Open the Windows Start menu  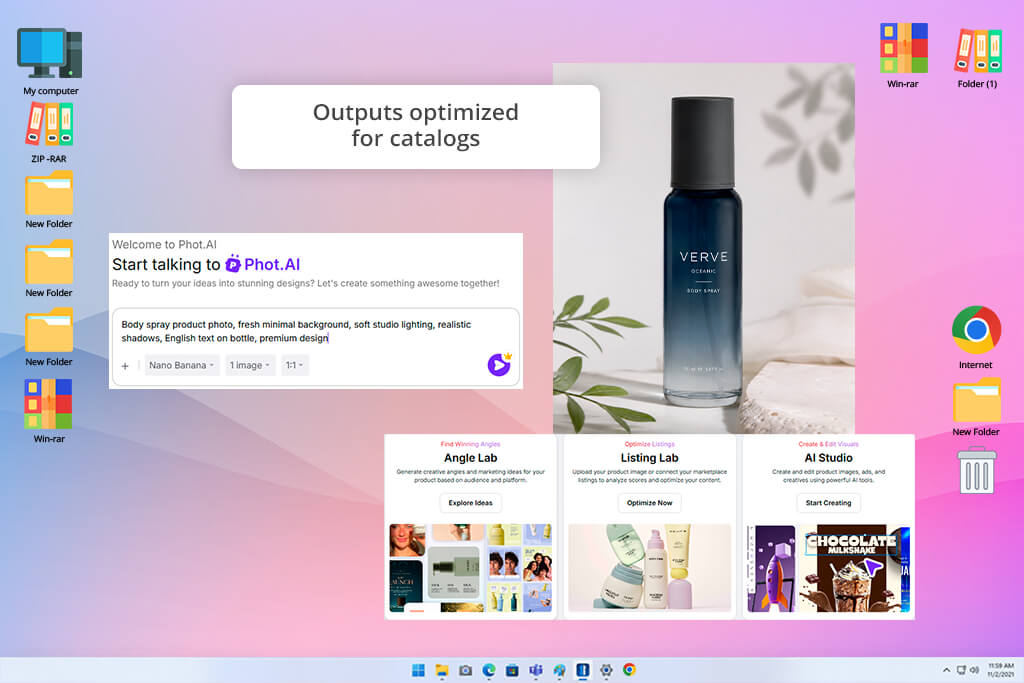[x=419, y=670]
